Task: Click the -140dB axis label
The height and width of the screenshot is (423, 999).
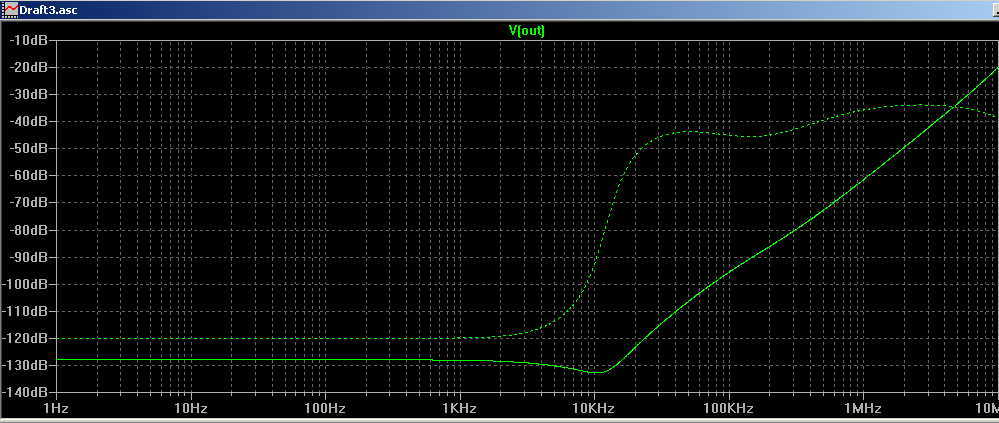Action: pos(25,392)
